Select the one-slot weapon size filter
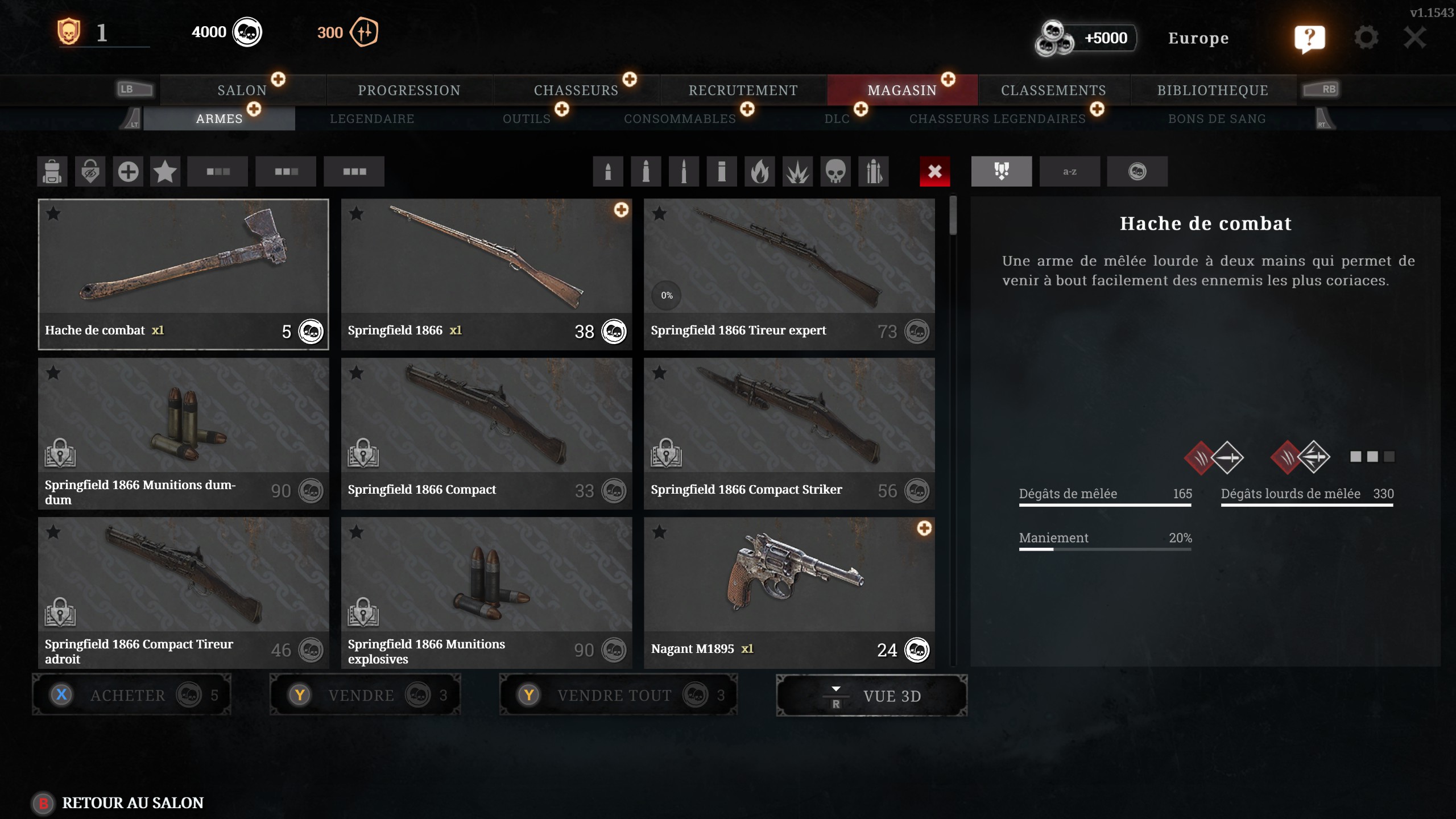 218,171
